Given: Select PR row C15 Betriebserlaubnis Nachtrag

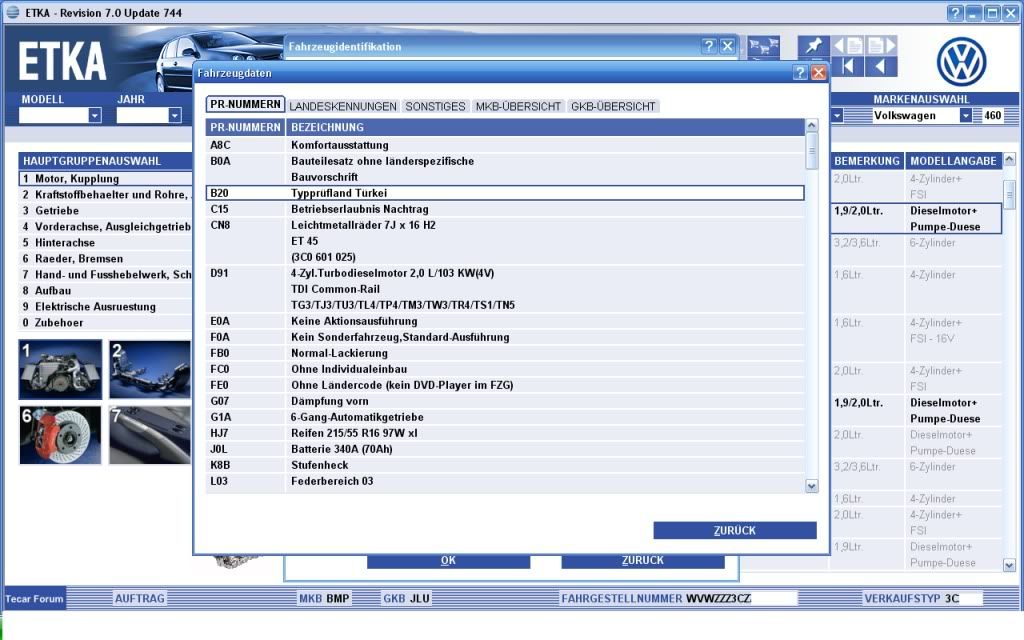Looking at the screenshot, I should pyautogui.click(x=505, y=209).
